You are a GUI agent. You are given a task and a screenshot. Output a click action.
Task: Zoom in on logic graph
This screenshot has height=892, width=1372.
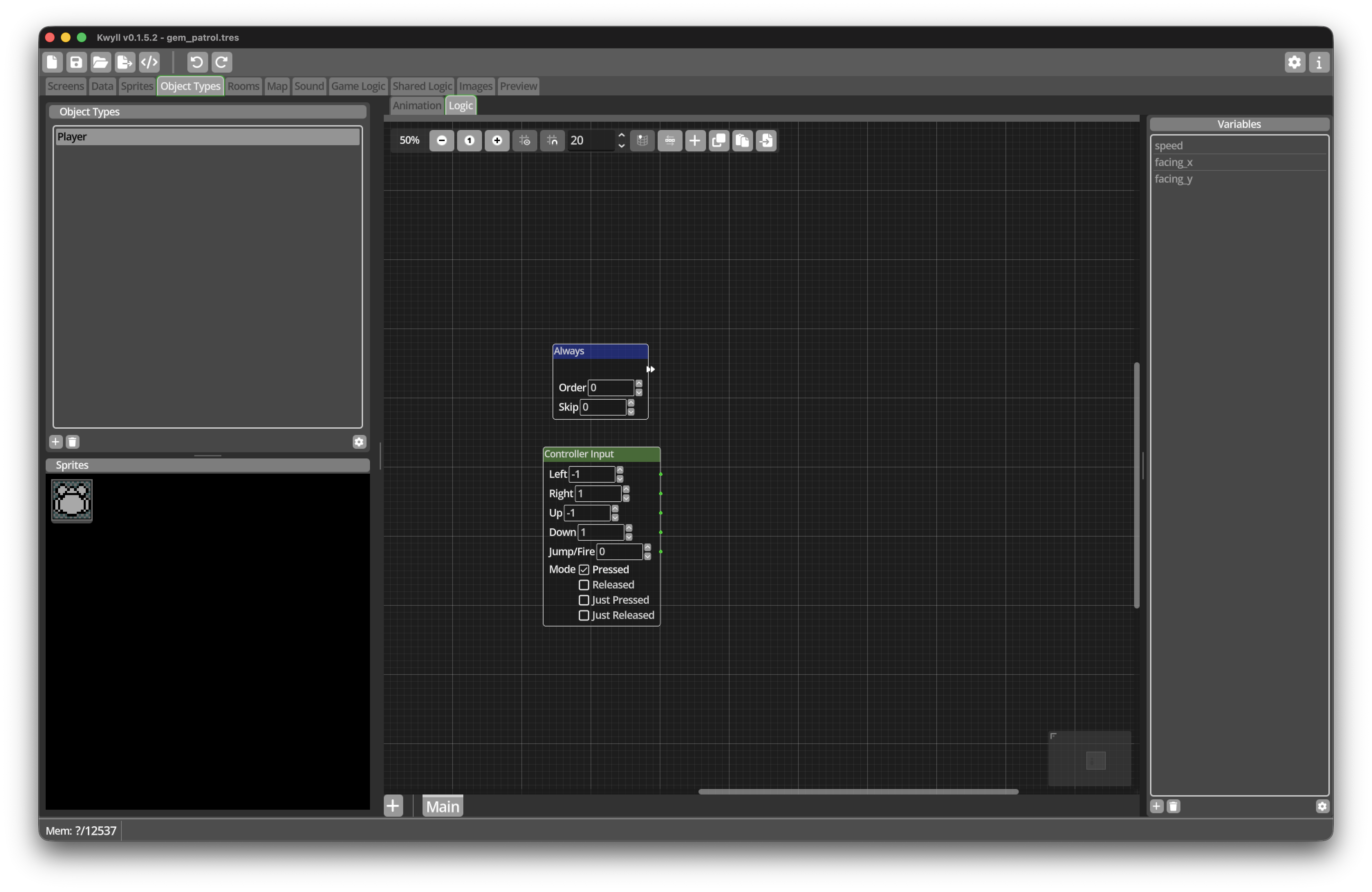pos(497,140)
